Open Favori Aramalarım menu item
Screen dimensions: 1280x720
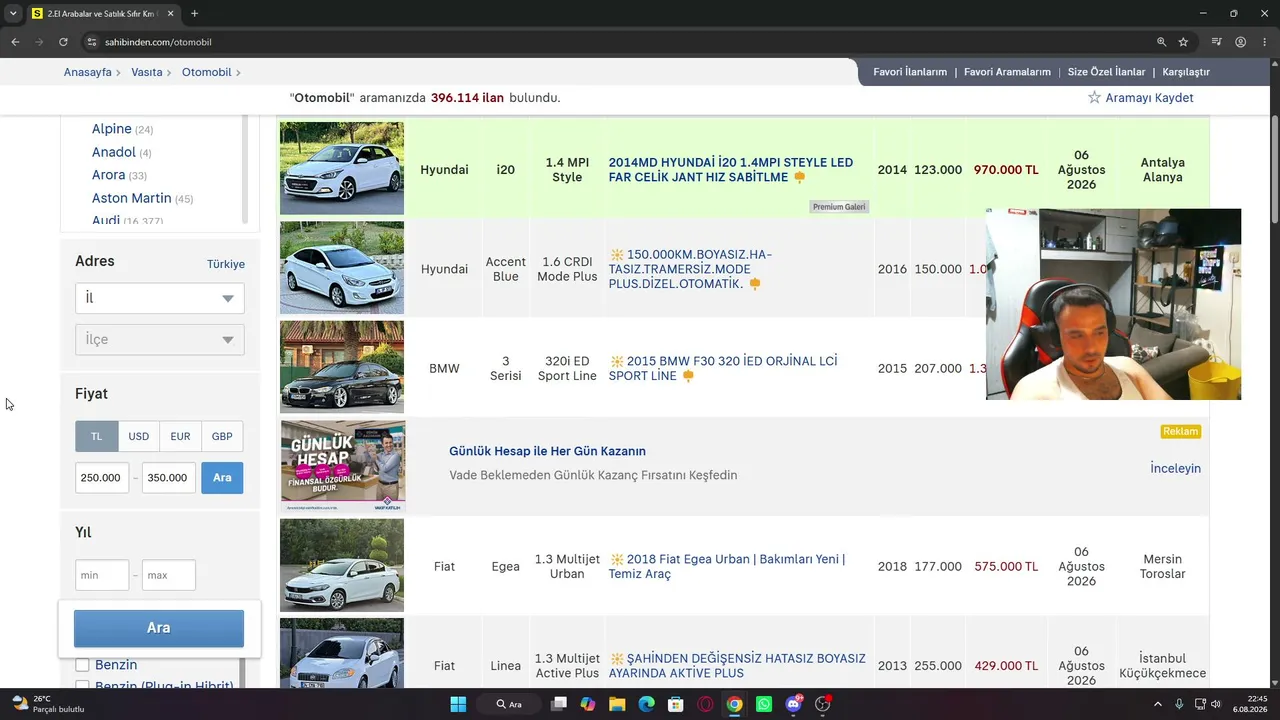[x=1007, y=72]
